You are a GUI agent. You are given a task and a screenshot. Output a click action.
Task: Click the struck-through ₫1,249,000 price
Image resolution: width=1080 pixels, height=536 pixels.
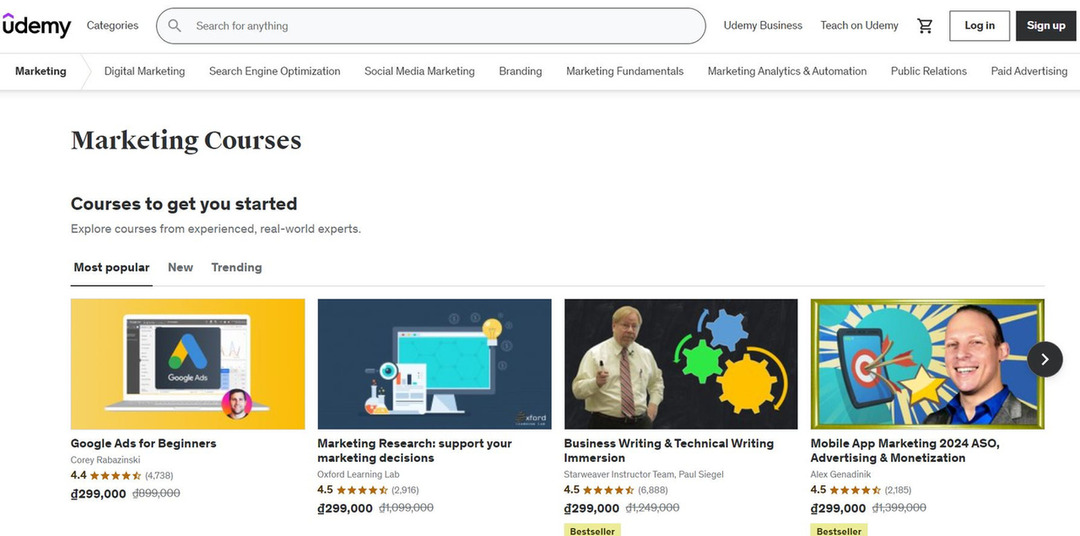click(x=652, y=508)
